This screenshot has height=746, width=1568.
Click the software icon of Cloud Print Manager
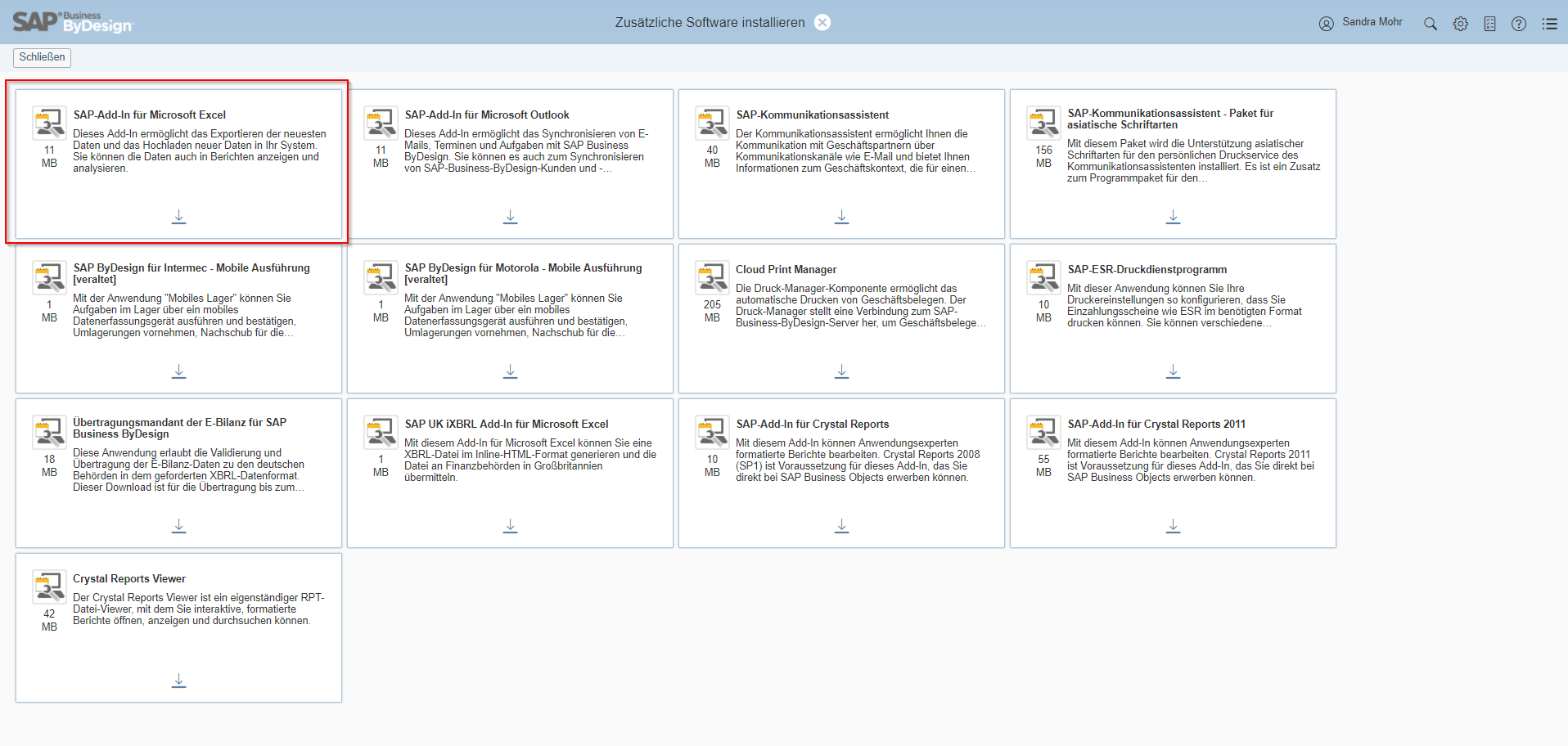713,277
